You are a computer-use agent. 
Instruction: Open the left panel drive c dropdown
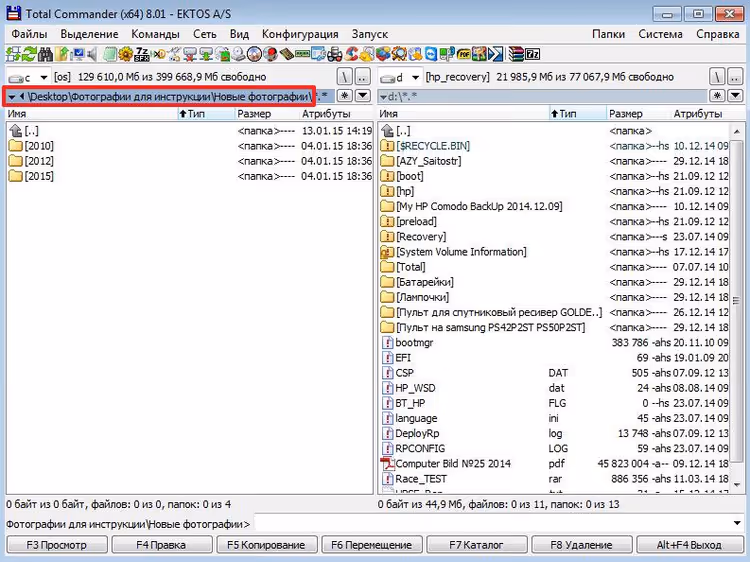click(x=44, y=77)
